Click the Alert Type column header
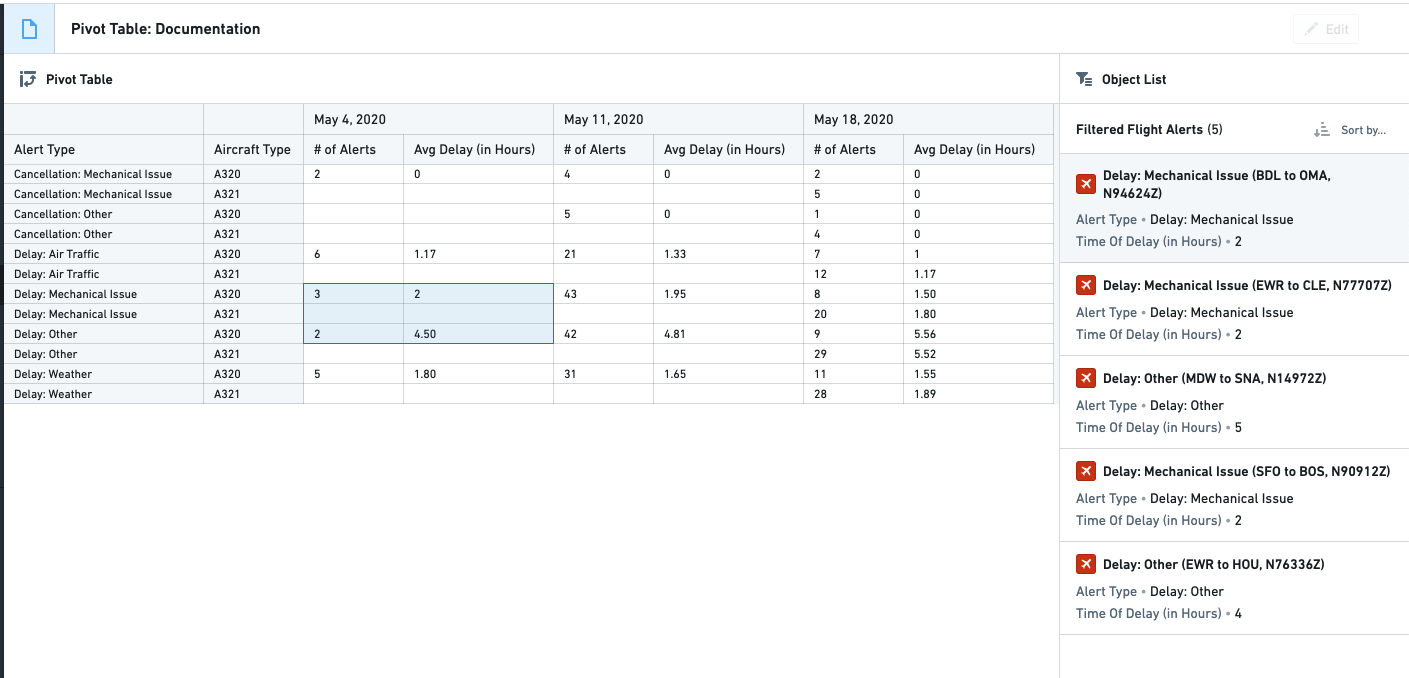 coord(103,149)
